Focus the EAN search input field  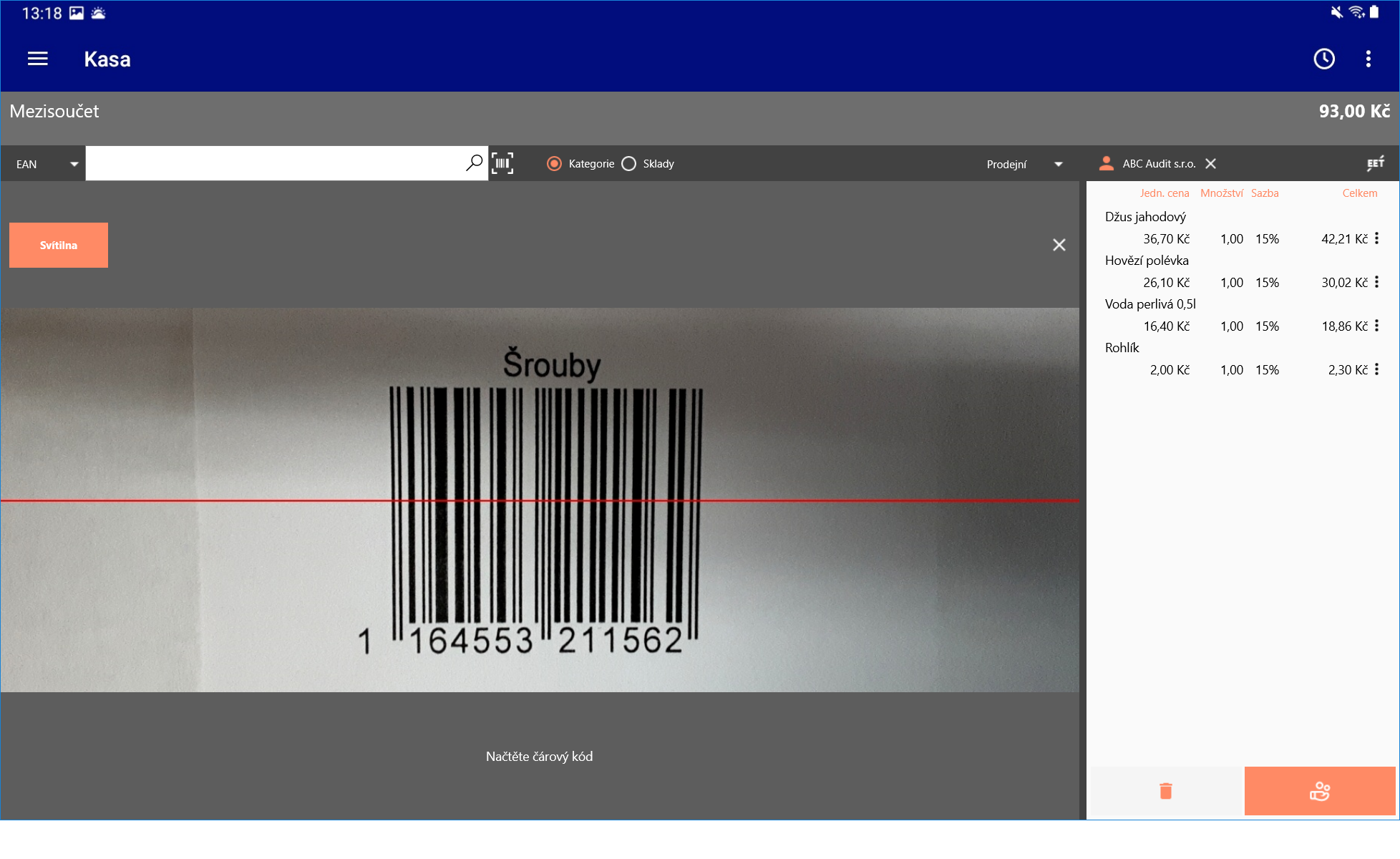(x=276, y=163)
